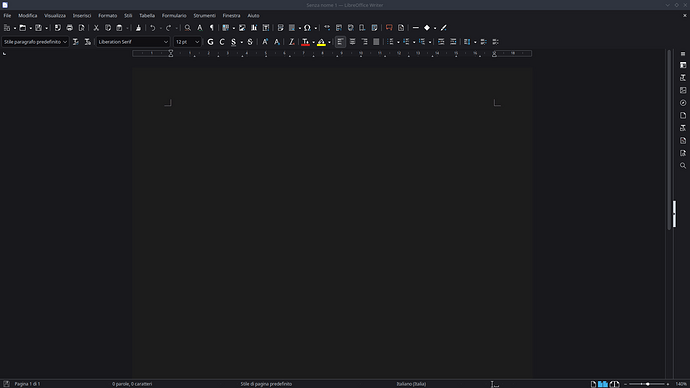
Task: Open find and replace magnifier icon
Action: [188, 28]
